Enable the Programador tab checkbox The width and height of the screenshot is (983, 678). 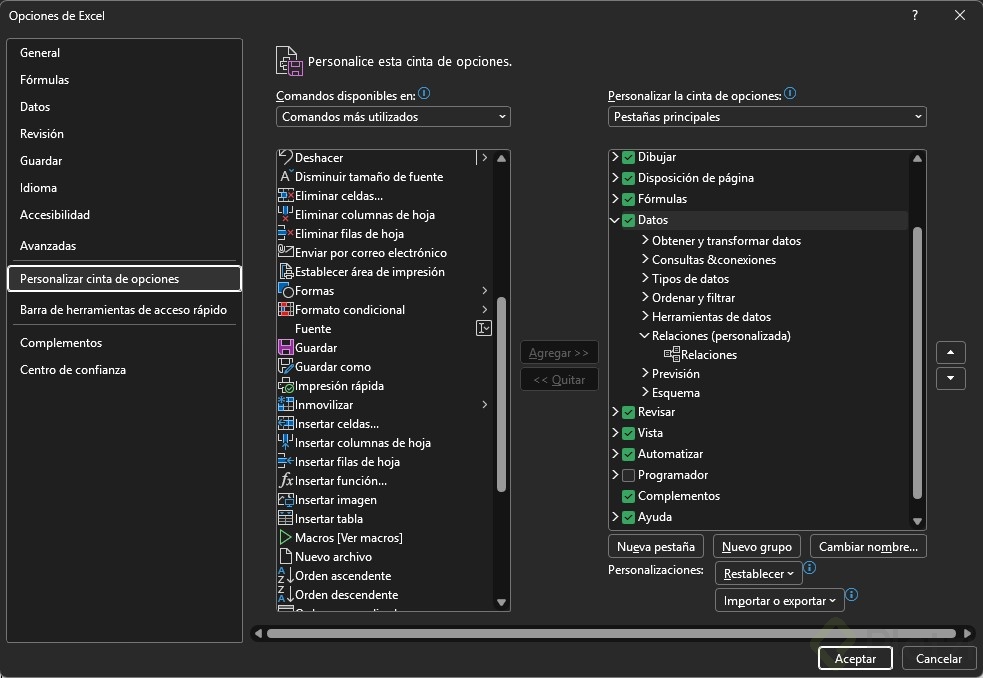pyautogui.click(x=628, y=475)
